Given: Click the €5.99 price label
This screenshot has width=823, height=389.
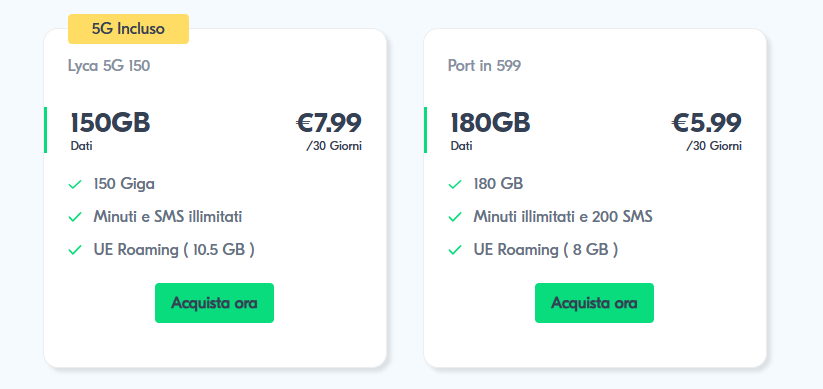Looking at the screenshot, I should pos(707,123).
